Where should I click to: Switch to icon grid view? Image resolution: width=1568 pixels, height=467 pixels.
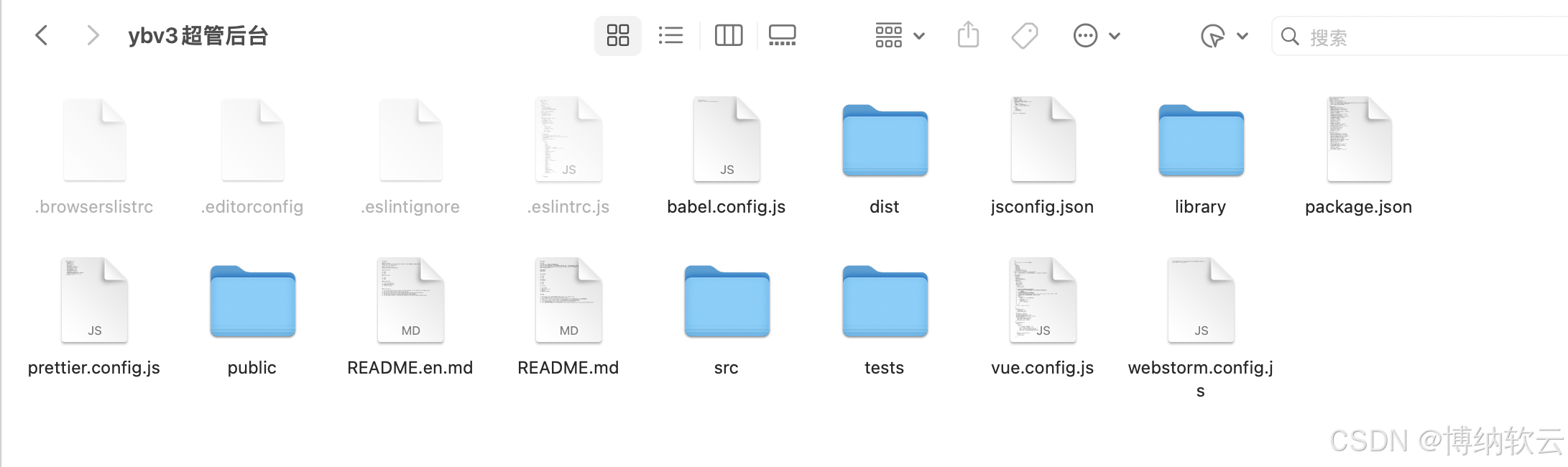617,35
